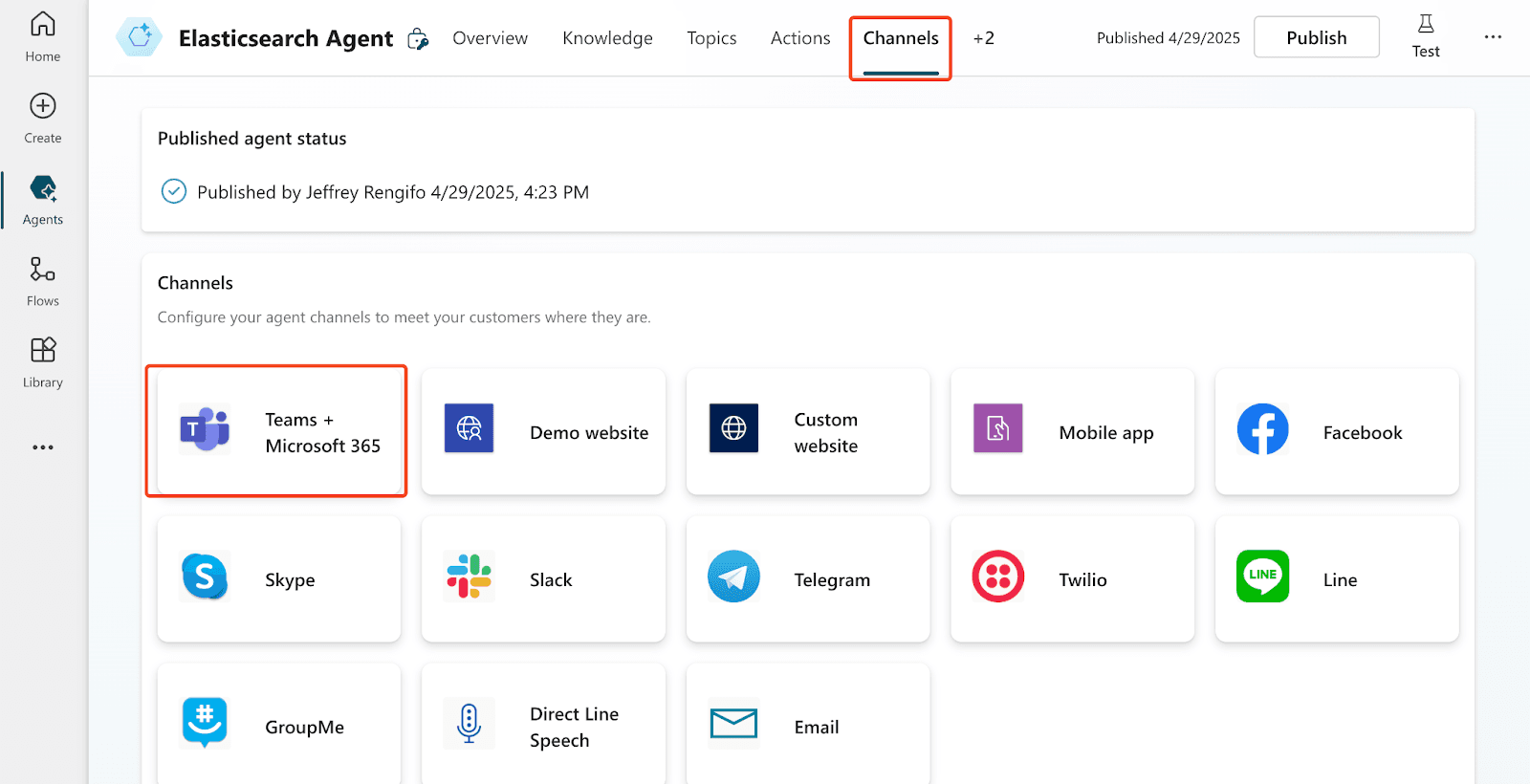The width and height of the screenshot is (1530, 784).
Task: Choose the Facebook channel
Action: click(x=1336, y=432)
